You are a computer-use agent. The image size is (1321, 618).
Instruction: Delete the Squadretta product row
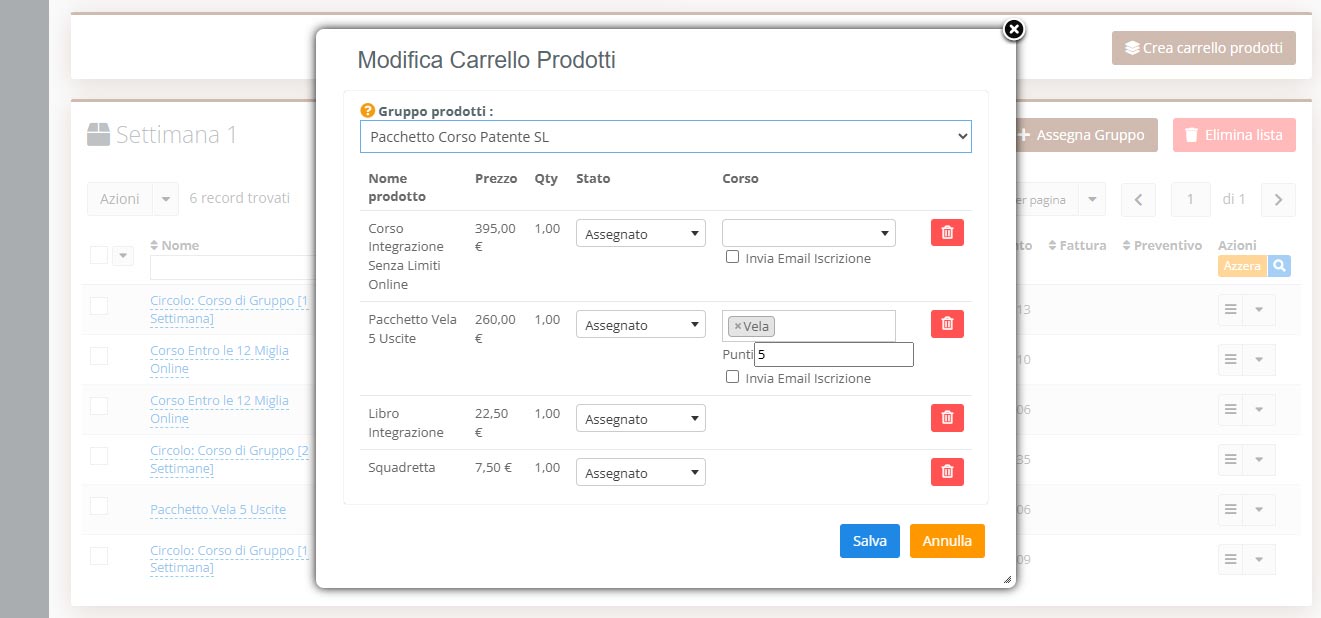947,472
